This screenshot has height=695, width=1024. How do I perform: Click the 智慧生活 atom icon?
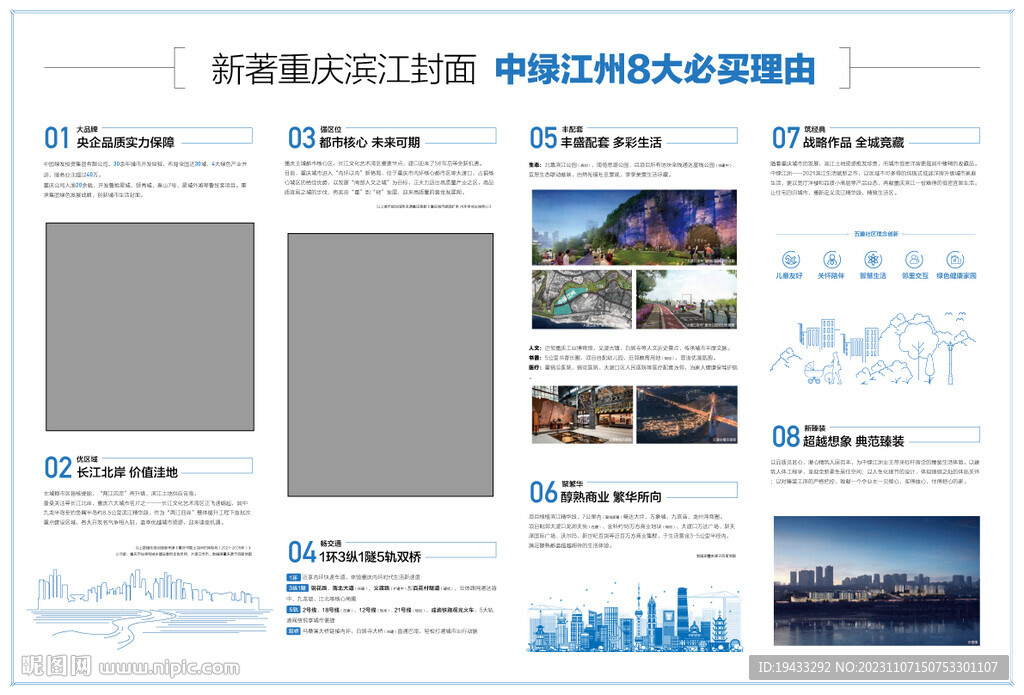(x=873, y=260)
